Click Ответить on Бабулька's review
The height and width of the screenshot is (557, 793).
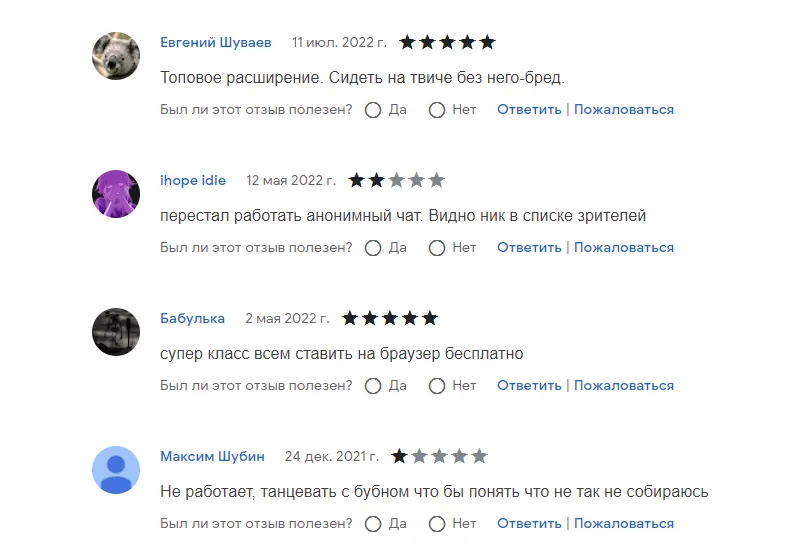point(529,385)
